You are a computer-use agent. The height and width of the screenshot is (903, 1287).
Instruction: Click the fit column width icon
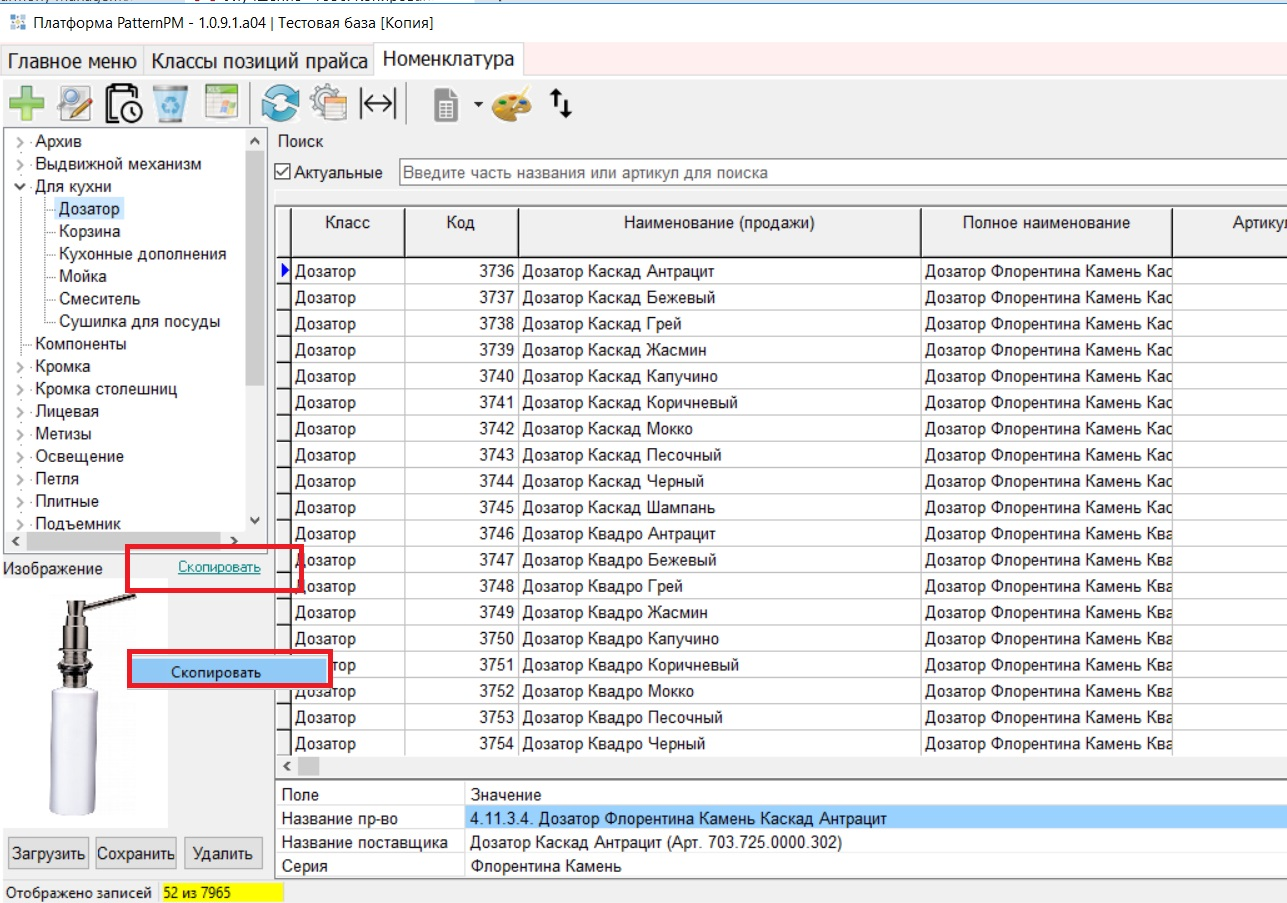pyautogui.click(x=378, y=103)
